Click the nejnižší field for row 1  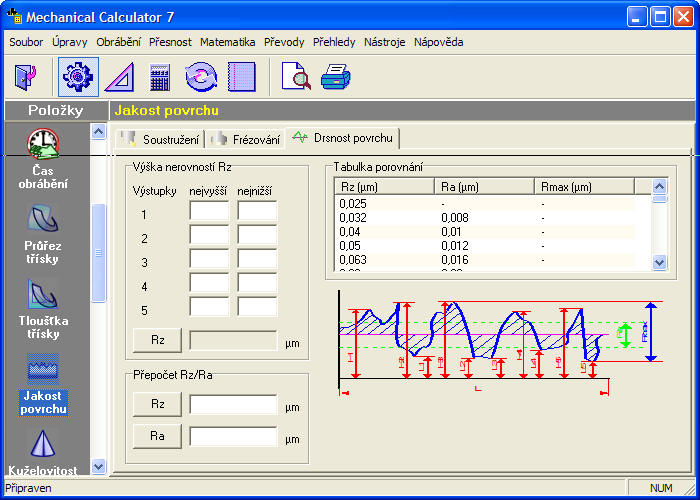[x=257, y=211]
